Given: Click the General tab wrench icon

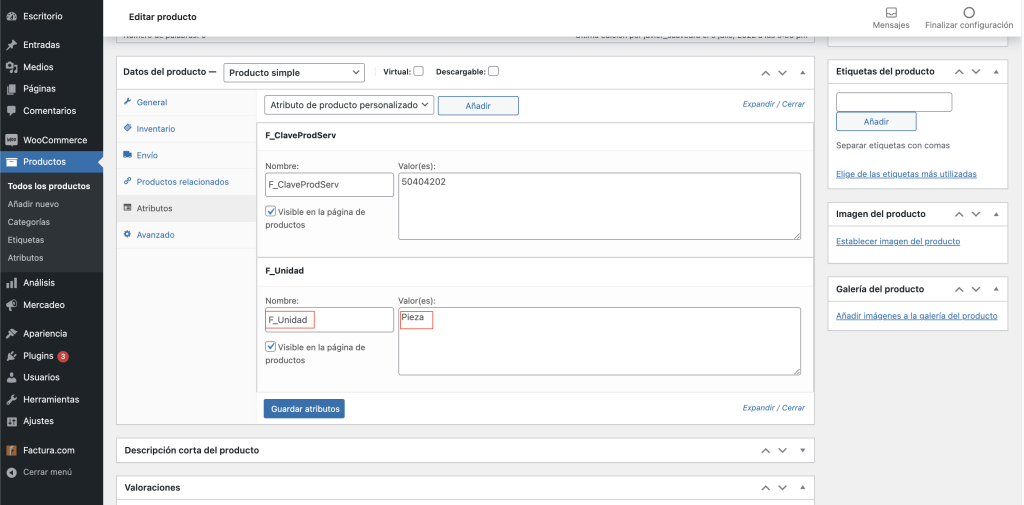Looking at the screenshot, I should coord(127,102).
